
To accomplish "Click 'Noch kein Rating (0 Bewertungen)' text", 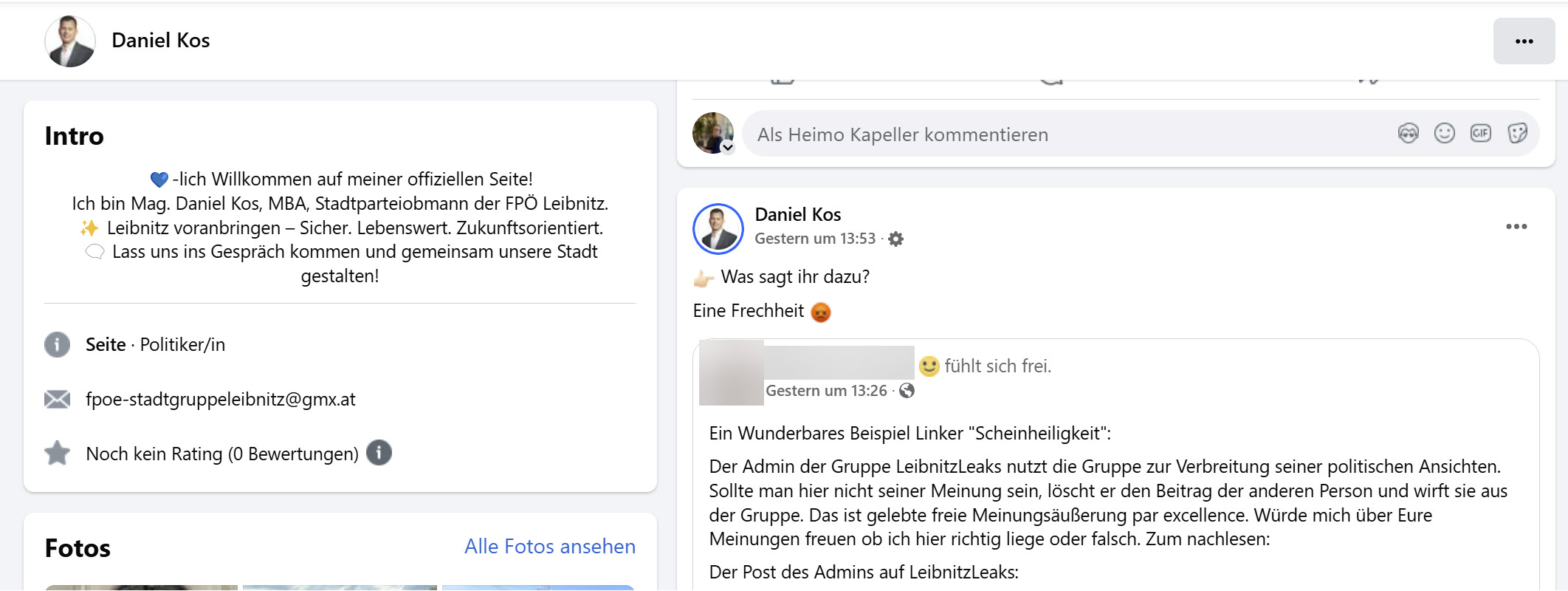I will click(x=222, y=454).
